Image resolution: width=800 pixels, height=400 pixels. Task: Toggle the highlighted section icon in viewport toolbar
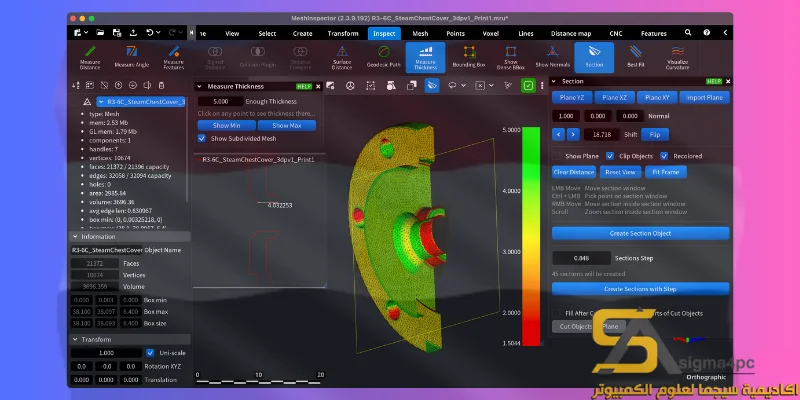pos(432,86)
